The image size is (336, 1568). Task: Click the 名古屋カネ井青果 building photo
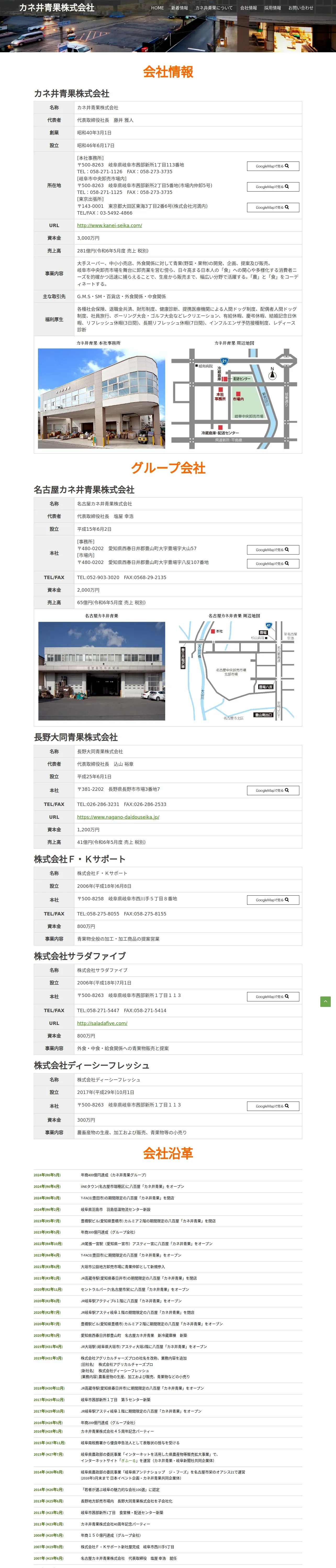click(101, 671)
